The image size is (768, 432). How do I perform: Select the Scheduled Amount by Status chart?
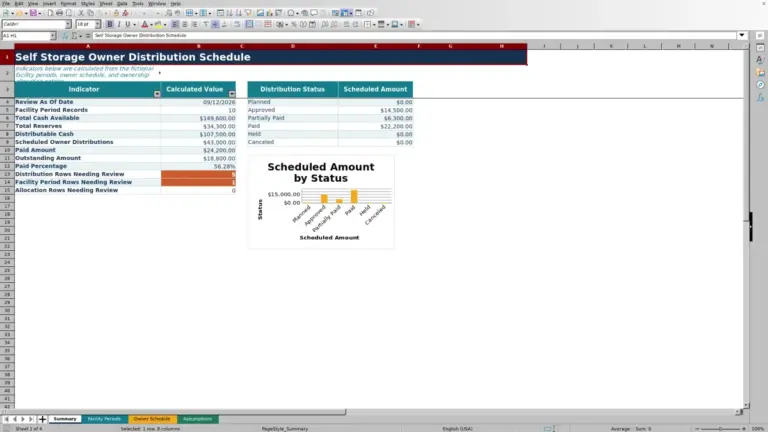pyautogui.click(x=321, y=202)
